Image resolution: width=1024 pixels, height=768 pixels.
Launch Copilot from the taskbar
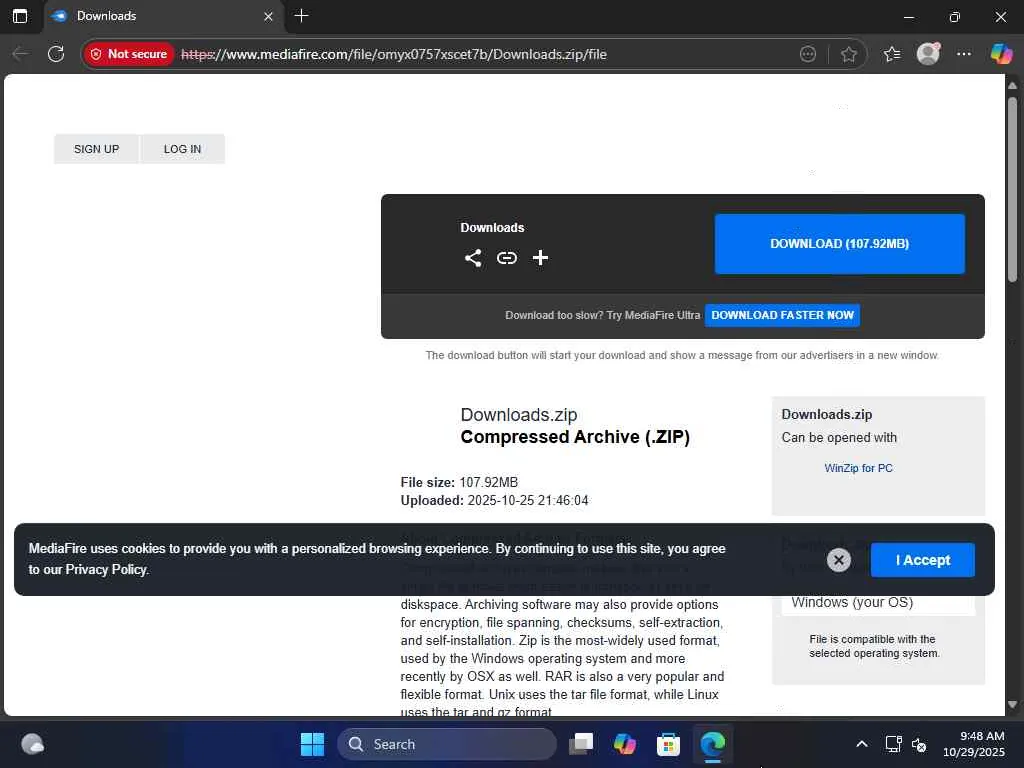click(x=624, y=744)
